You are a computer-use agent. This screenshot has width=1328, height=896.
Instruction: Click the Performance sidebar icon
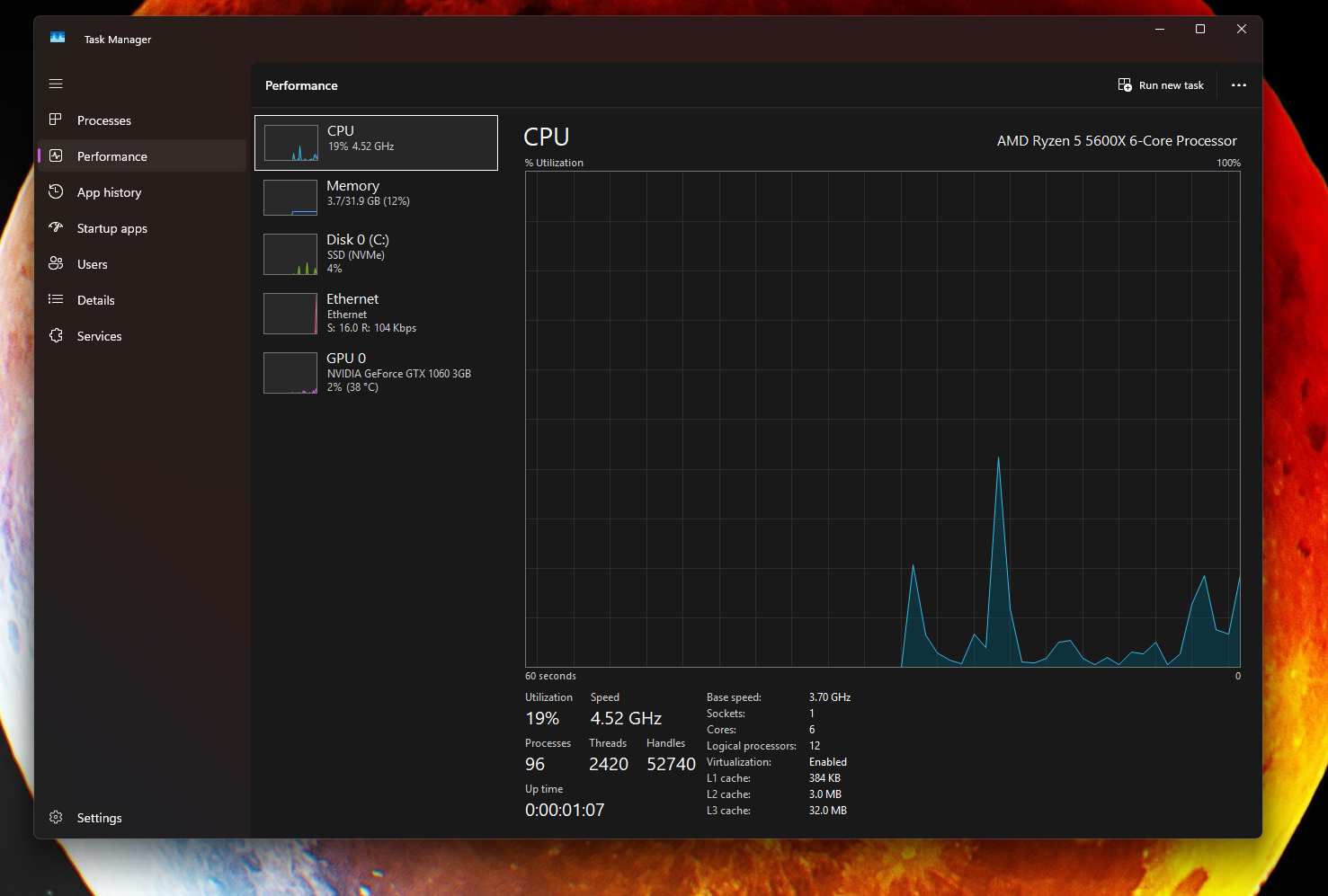pos(56,155)
